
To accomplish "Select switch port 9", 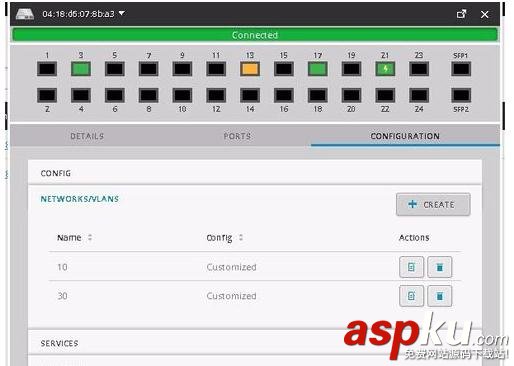I will pyautogui.click(x=182, y=69).
